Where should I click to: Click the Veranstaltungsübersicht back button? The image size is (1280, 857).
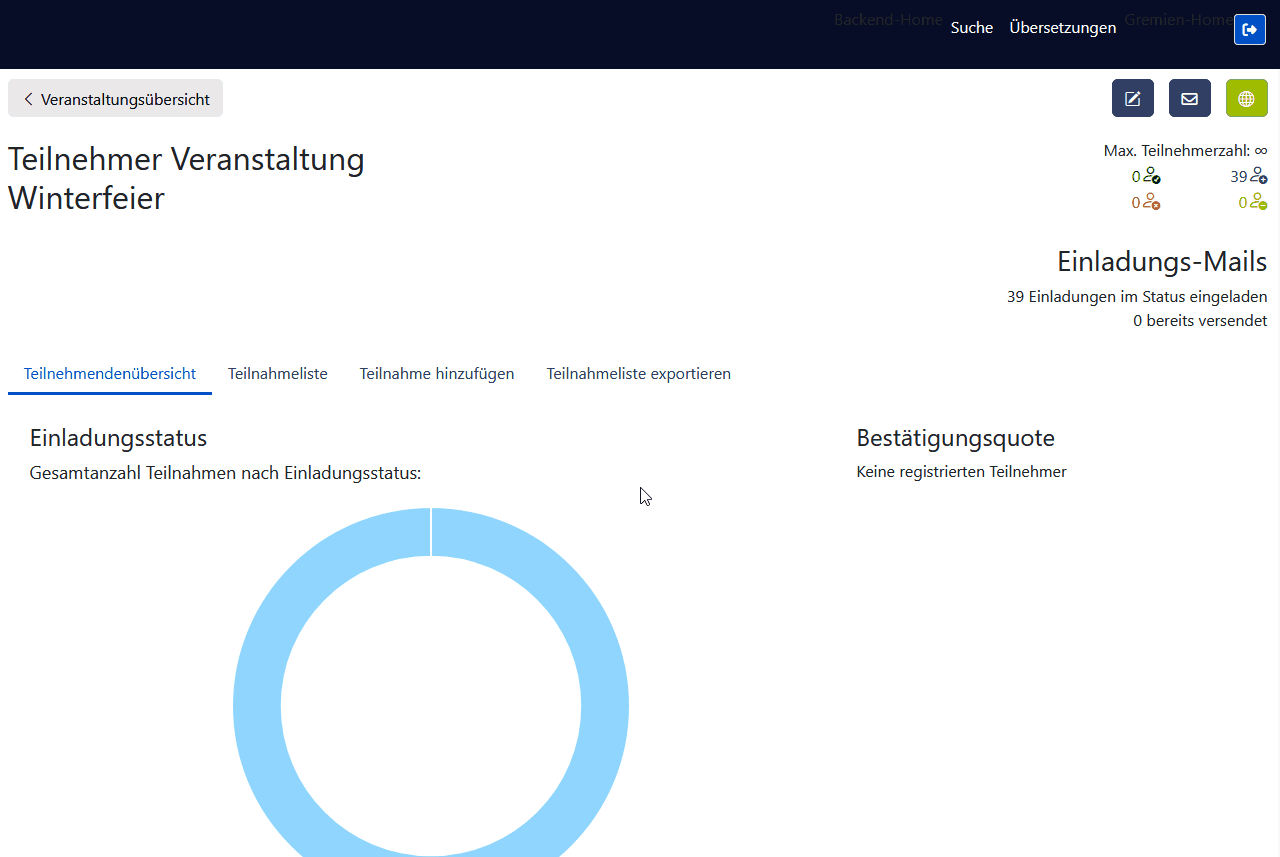click(115, 98)
